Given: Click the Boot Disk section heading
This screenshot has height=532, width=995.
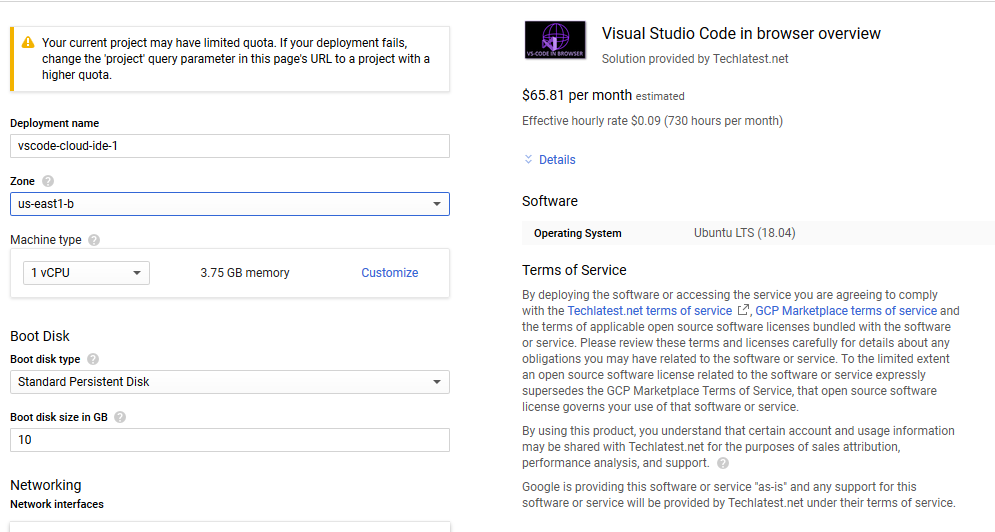Looking at the screenshot, I should [40, 336].
